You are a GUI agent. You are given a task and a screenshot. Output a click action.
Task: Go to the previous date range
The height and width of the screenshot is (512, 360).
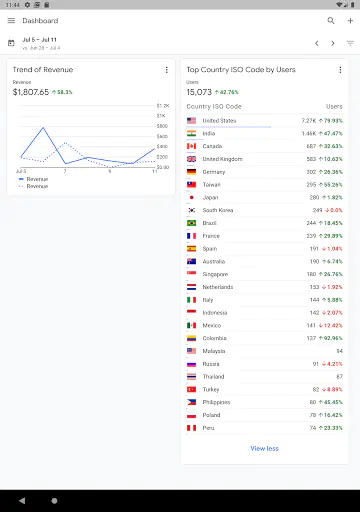pos(317,43)
